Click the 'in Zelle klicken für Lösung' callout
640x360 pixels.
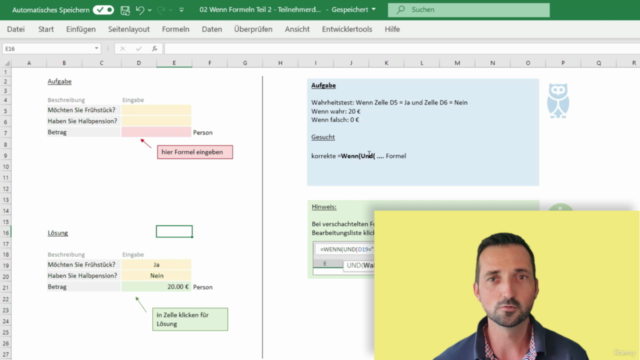pyautogui.click(x=190, y=319)
